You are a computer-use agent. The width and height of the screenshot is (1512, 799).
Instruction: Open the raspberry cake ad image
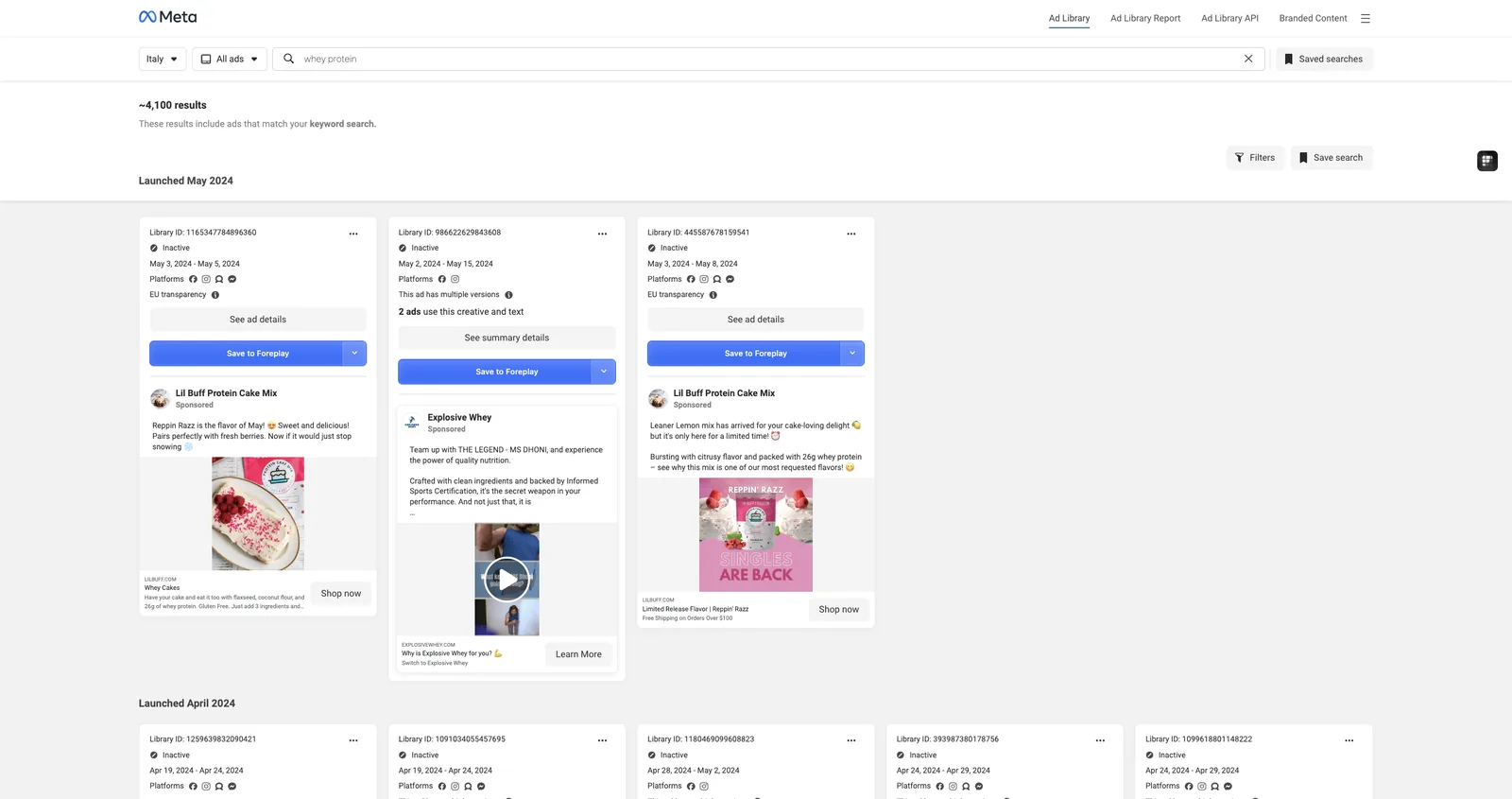(x=258, y=513)
